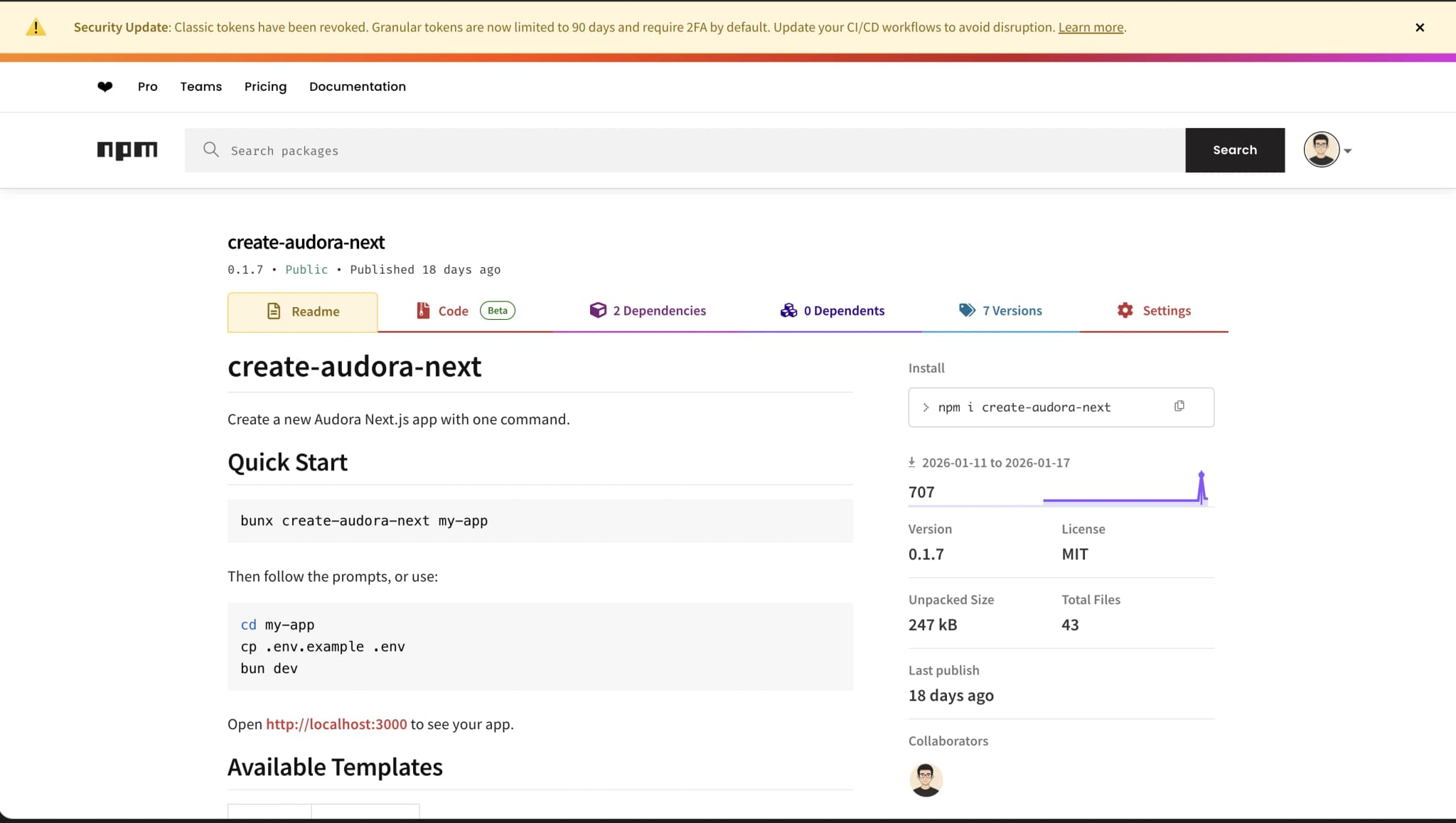Switch to the 0 Dependents tab

[x=844, y=310]
